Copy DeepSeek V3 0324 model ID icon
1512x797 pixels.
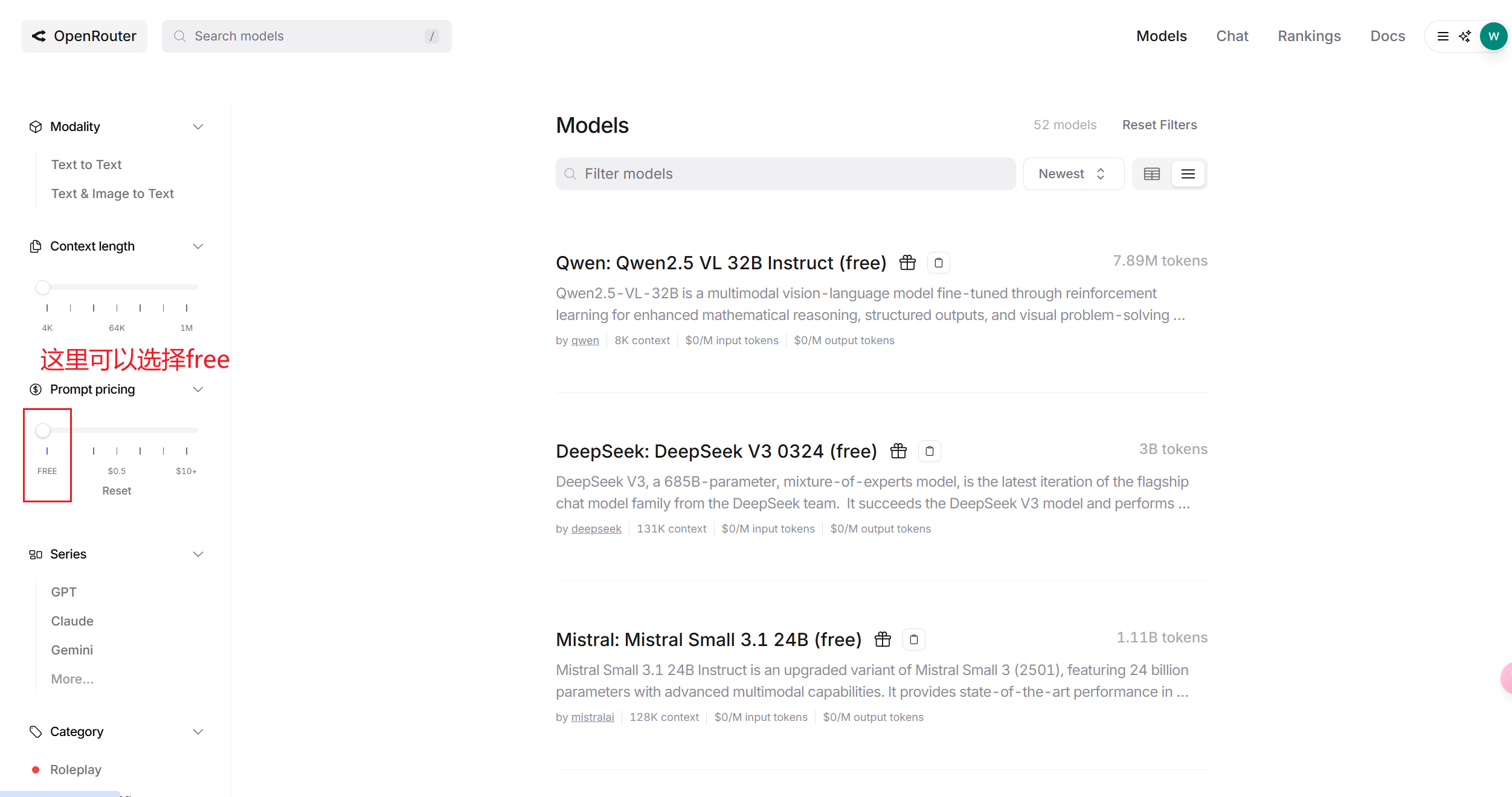click(x=929, y=451)
